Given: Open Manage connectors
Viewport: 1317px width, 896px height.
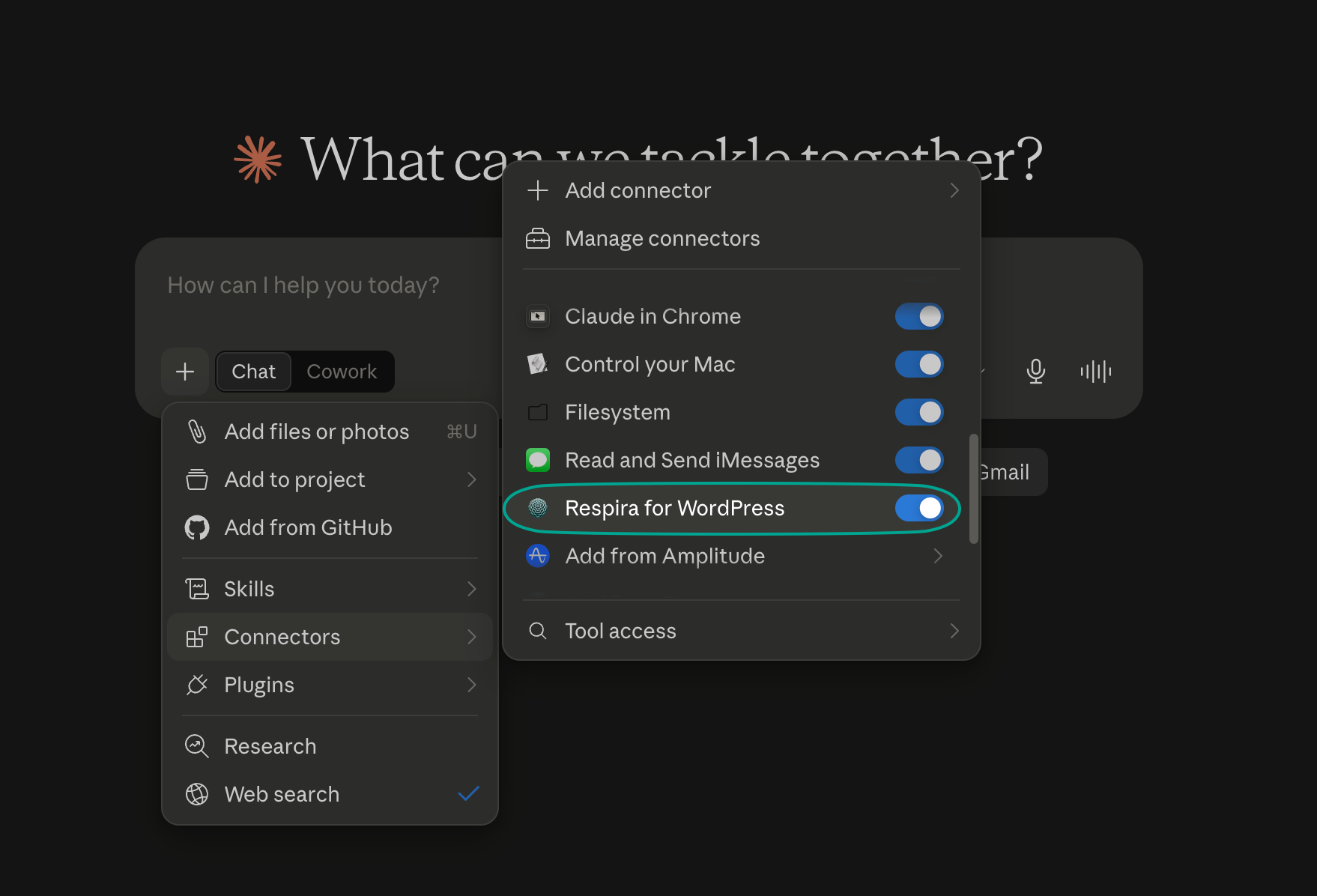Looking at the screenshot, I should (x=742, y=238).
